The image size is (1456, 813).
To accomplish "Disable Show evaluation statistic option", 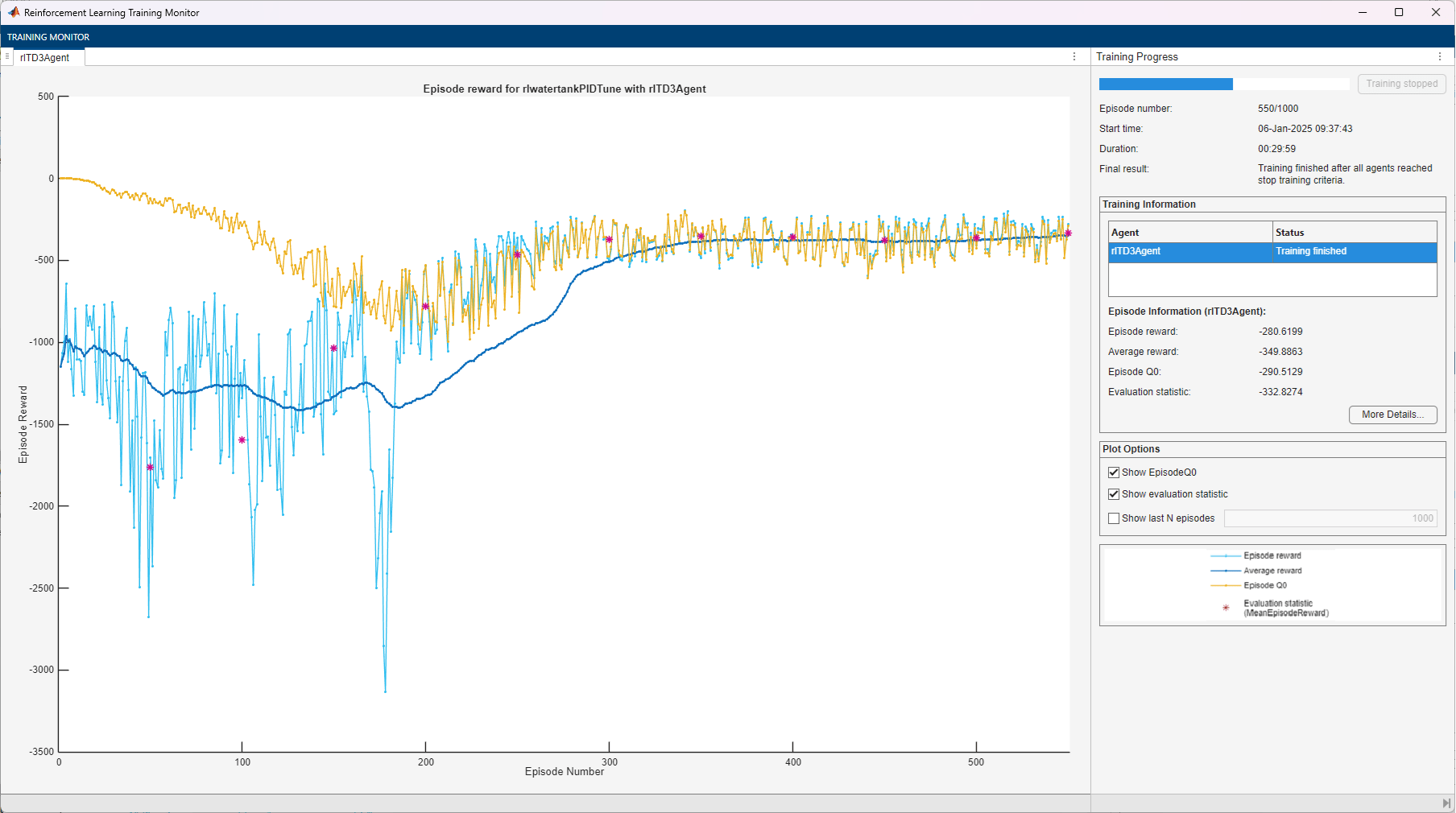I will click(1114, 494).
